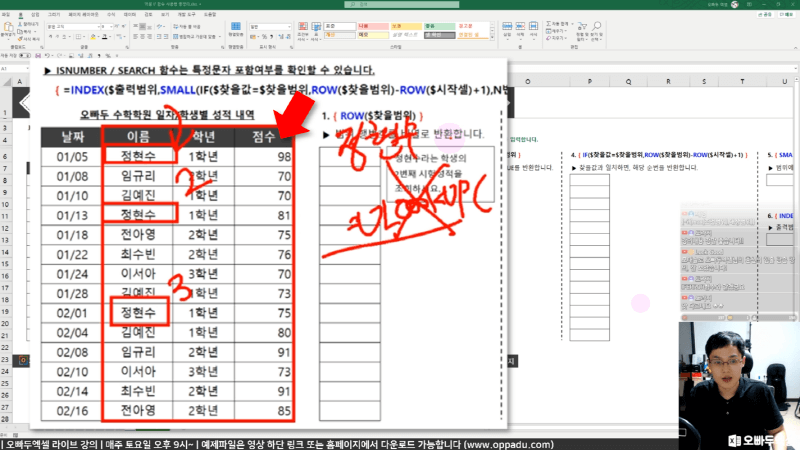This screenshot has height=450, width=800.
Task: Click the Redo arrow in quick access toolbar
Action: click(x=59, y=56)
